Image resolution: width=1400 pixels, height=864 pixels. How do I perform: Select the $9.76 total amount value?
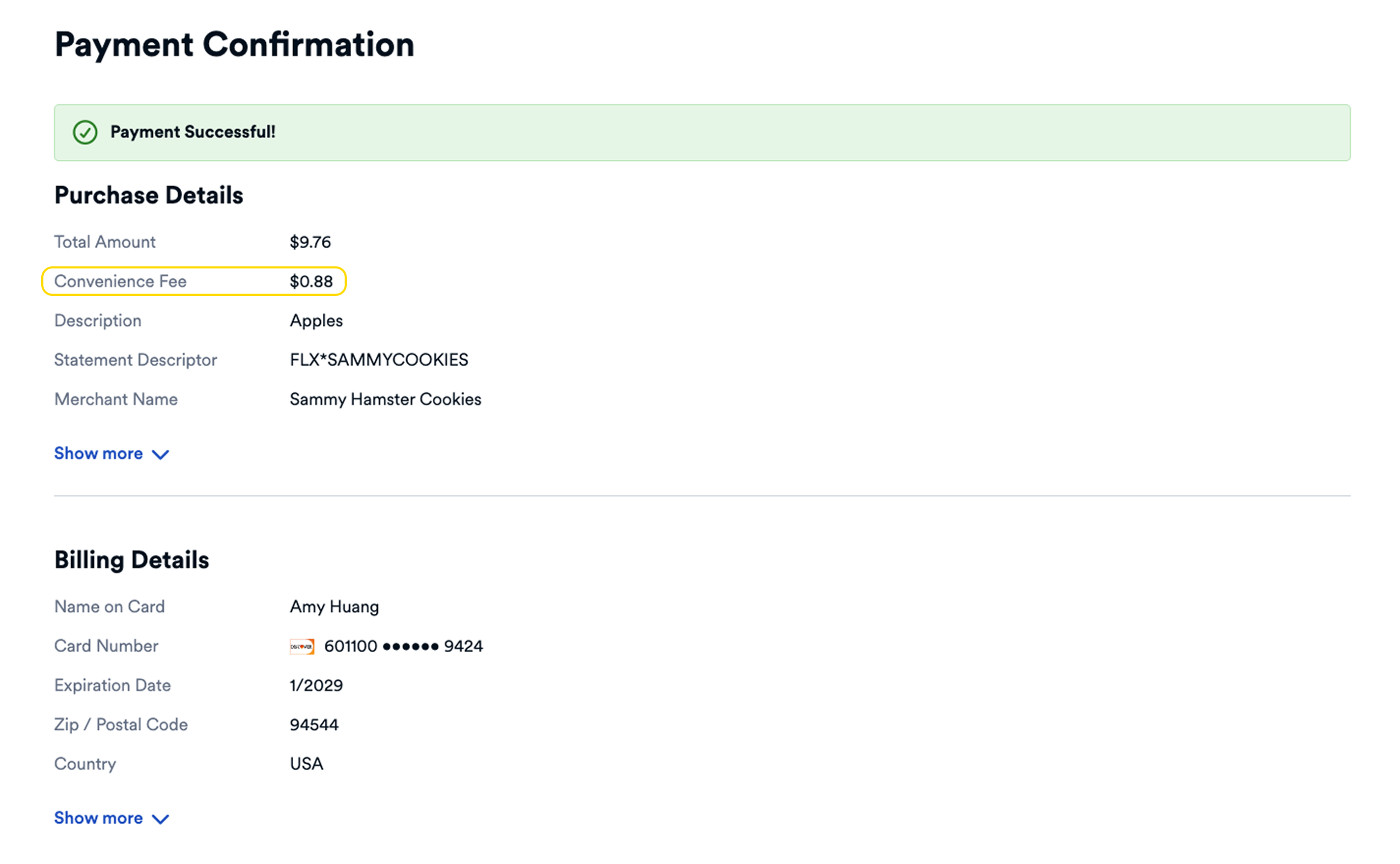[310, 242]
